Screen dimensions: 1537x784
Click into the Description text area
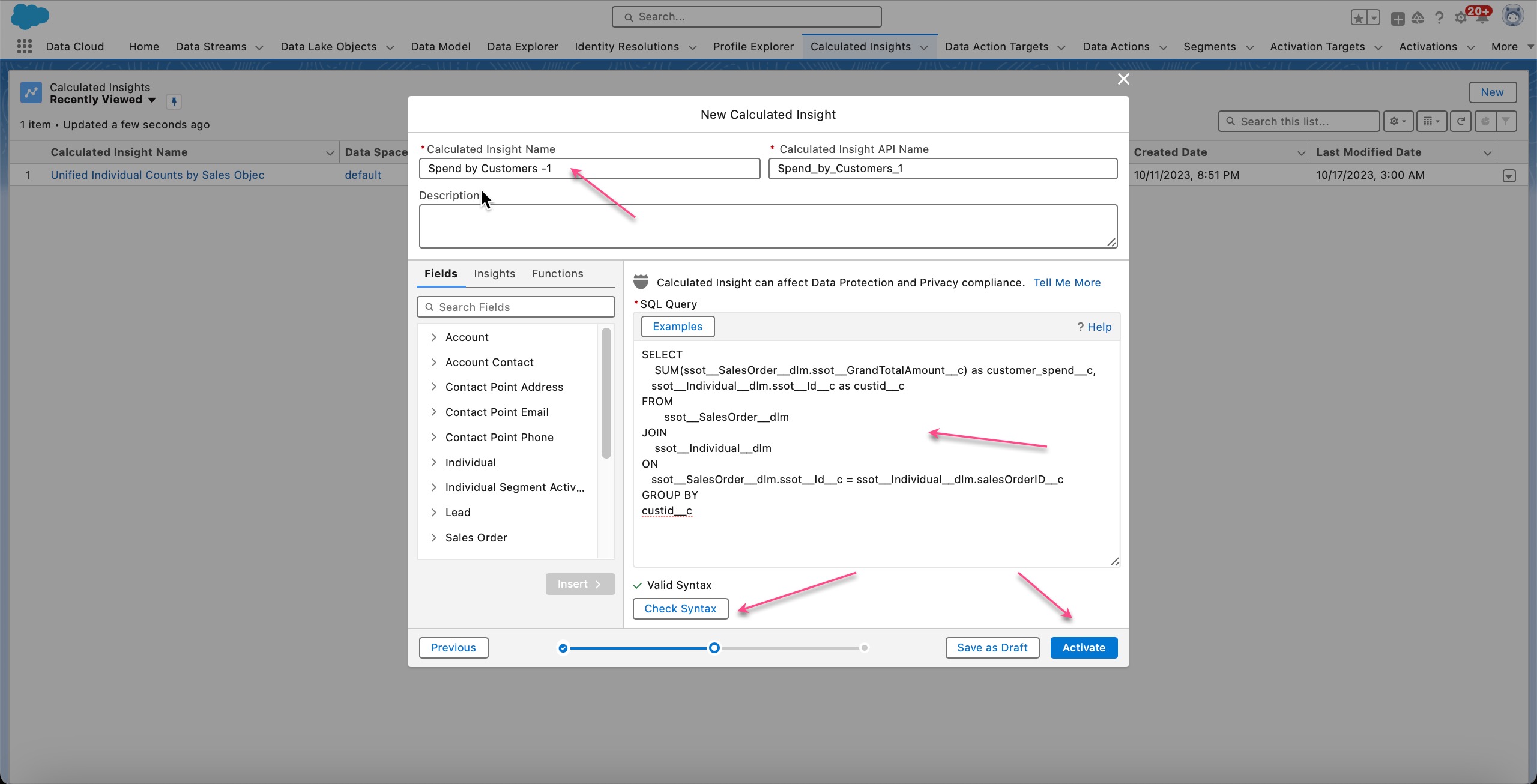click(768, 226)
